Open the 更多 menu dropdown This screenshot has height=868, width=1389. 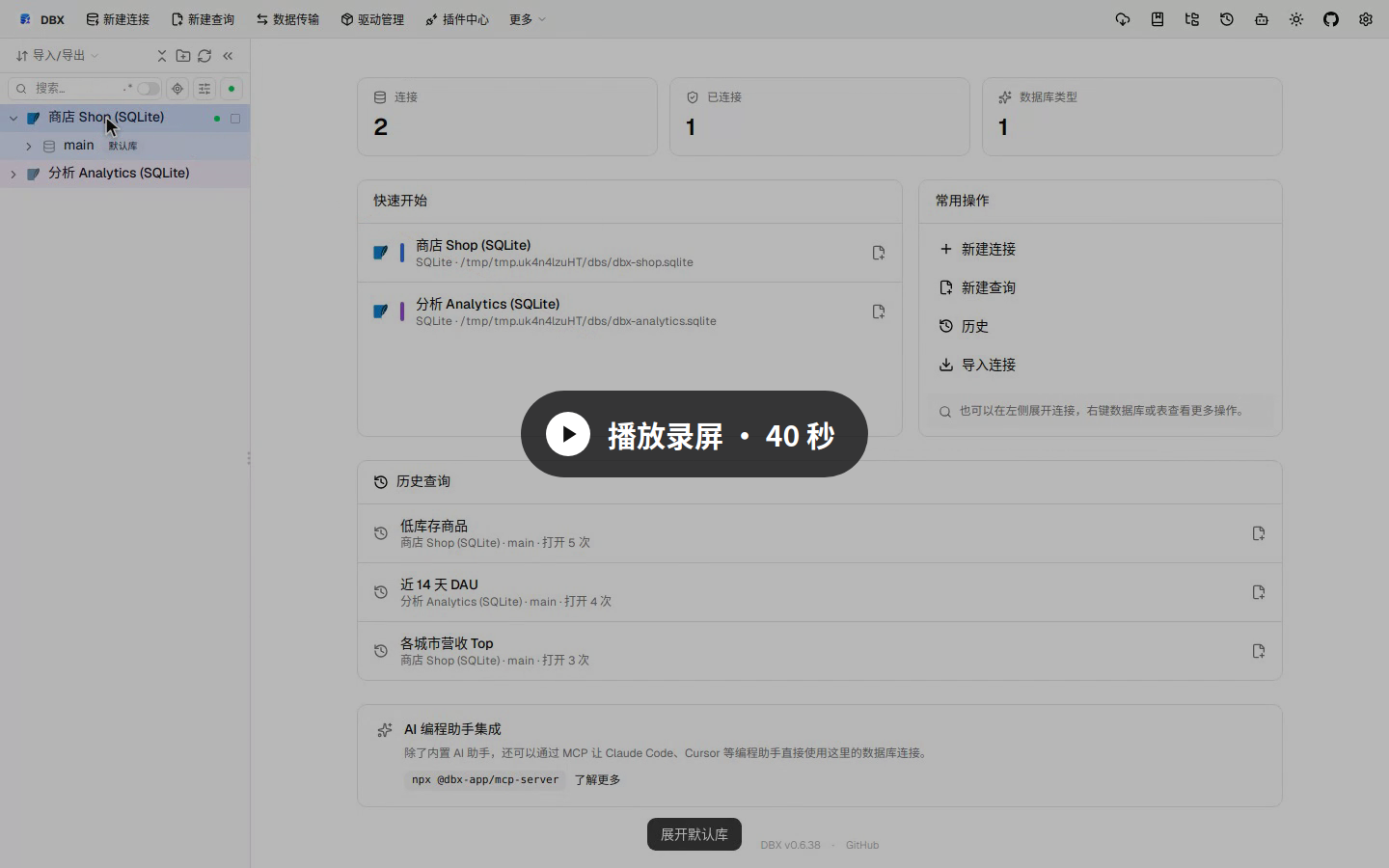tap(528, 19)
